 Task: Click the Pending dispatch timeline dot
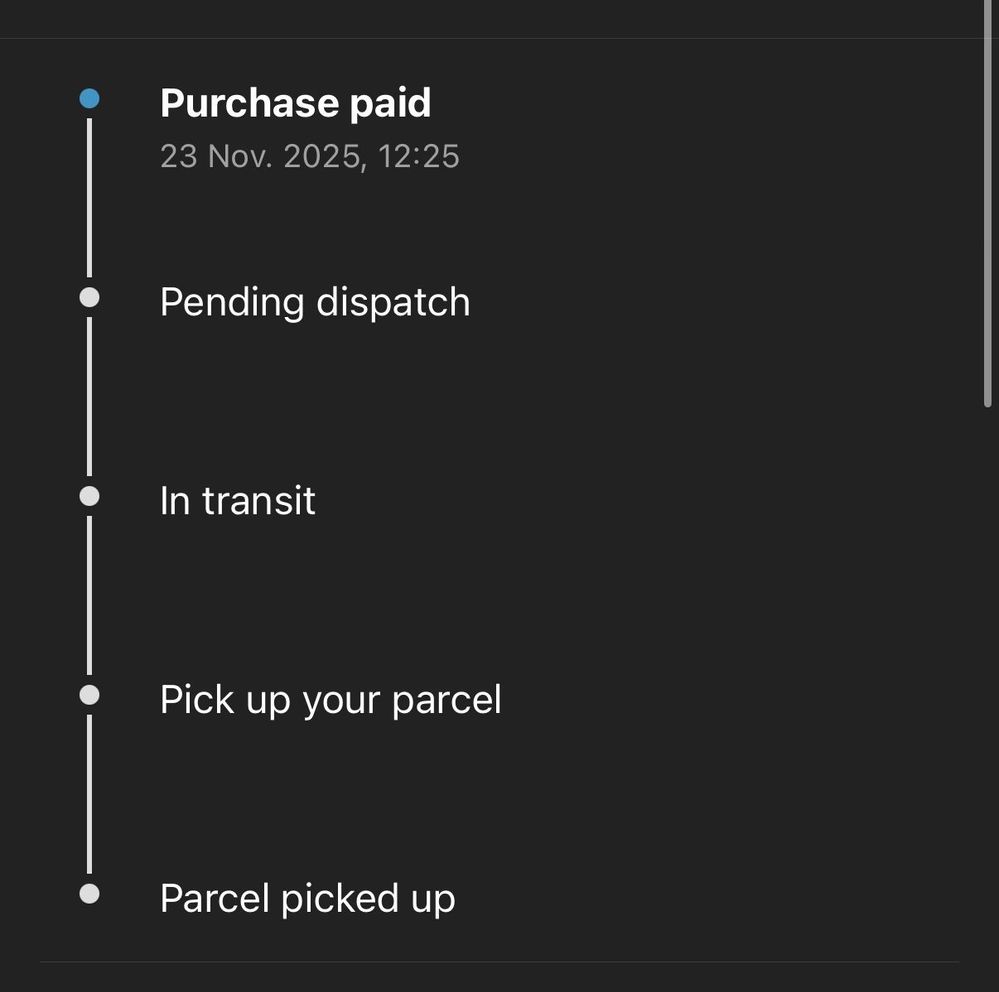tap(89, 298)
